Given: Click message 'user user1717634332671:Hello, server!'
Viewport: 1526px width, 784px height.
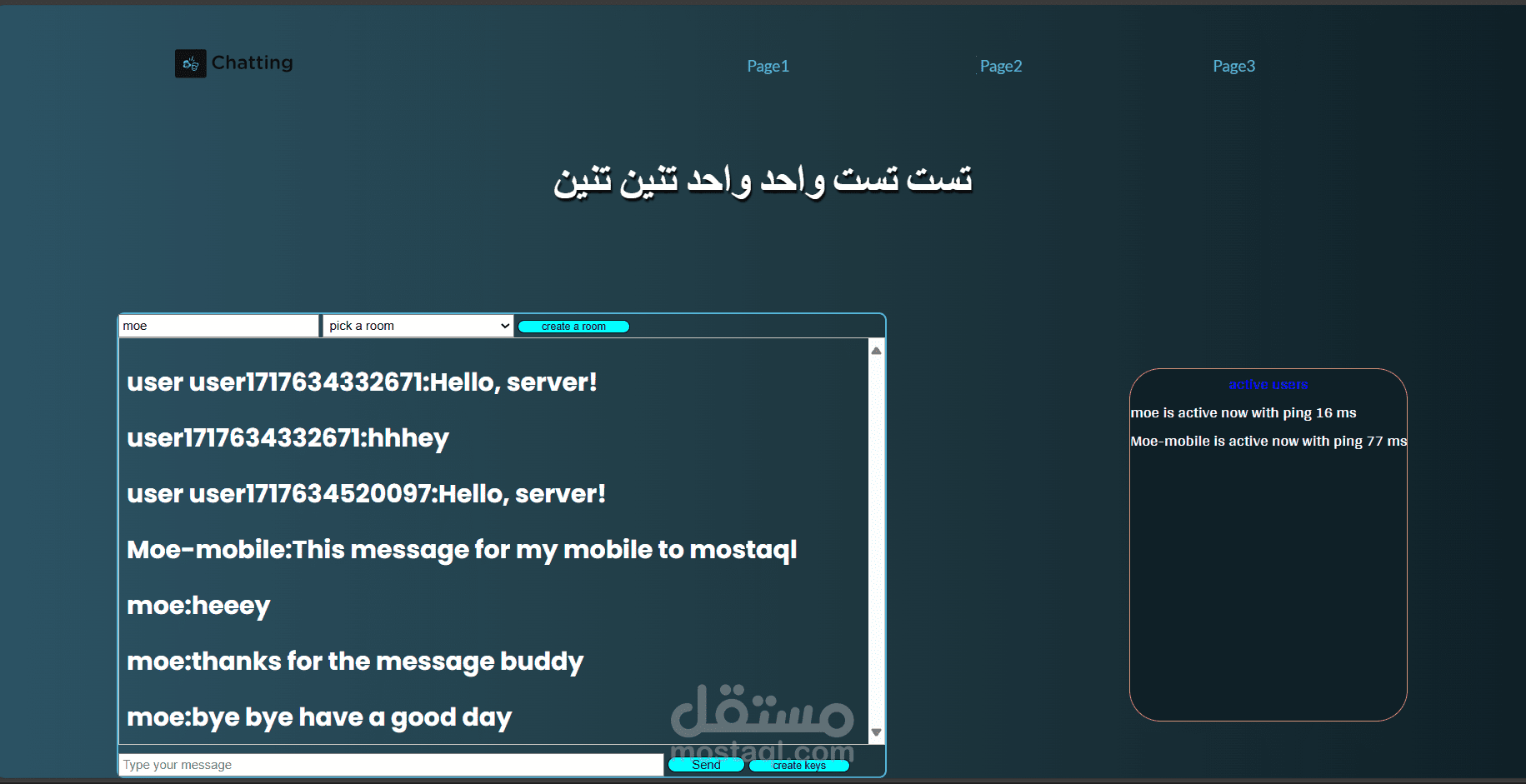Looking at the screenshot, I should (362, 382).
